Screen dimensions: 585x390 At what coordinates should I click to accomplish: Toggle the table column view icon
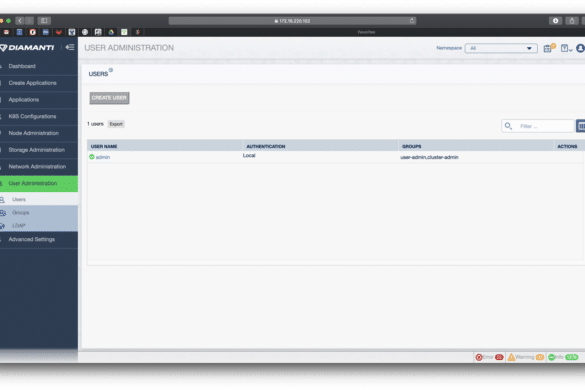581,126
